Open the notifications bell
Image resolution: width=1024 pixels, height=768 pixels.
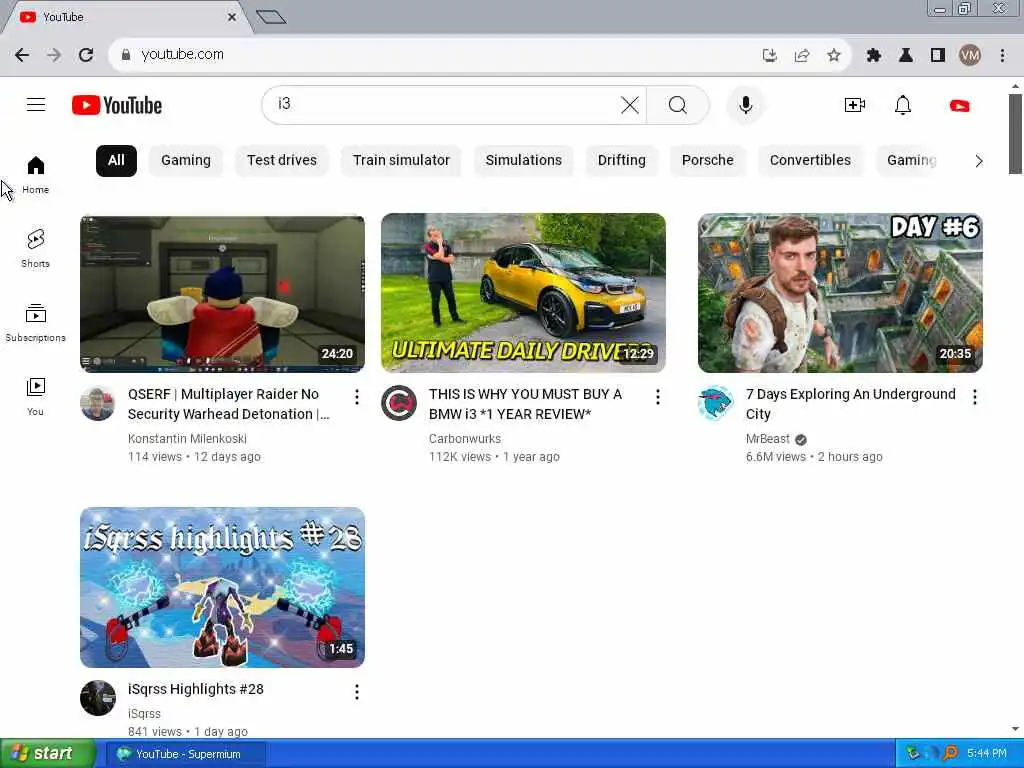tap(903, 105)
